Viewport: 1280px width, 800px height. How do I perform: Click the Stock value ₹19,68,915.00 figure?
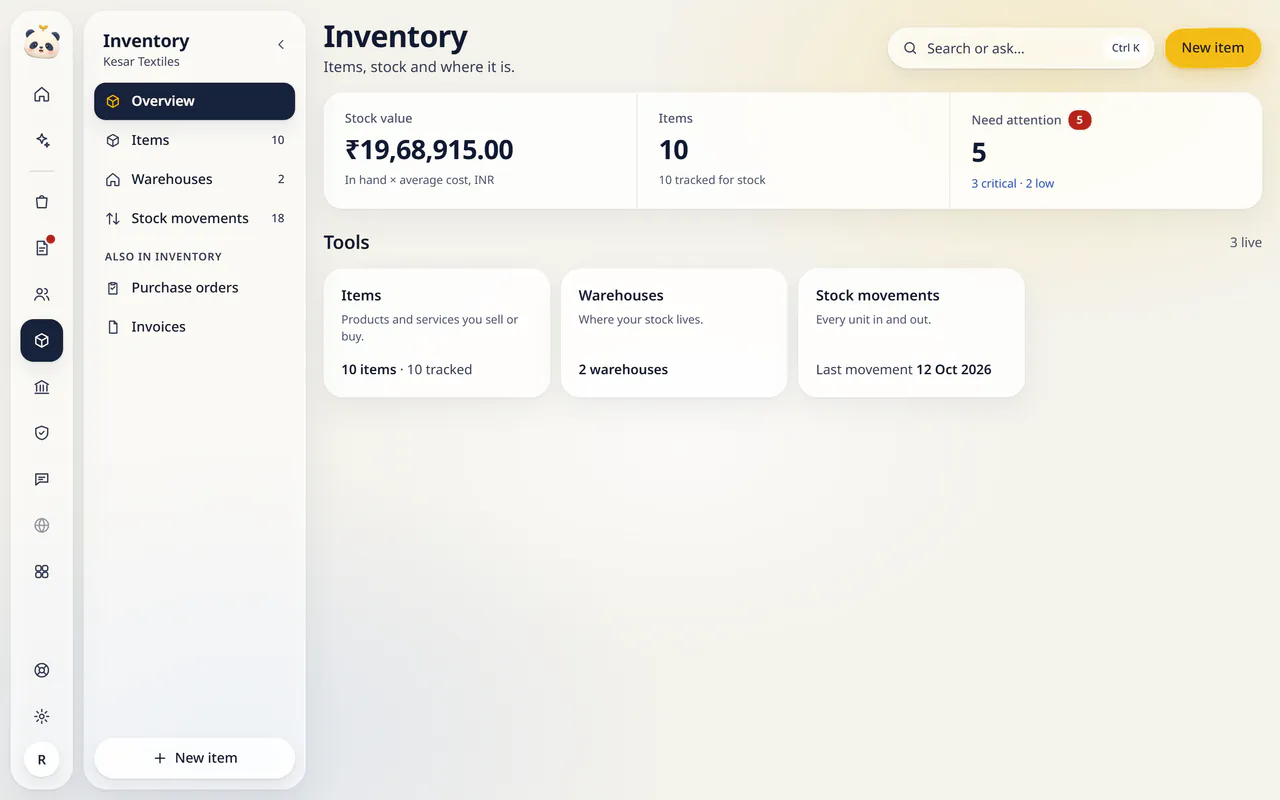(429, 150)
